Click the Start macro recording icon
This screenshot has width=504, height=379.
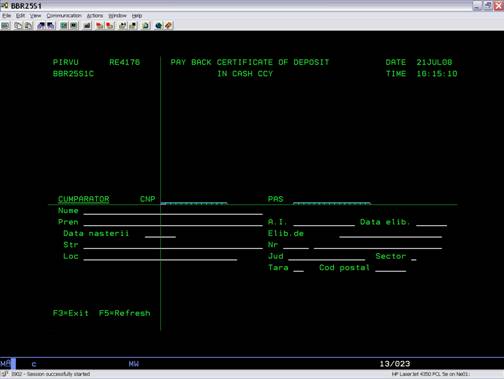click(99, 26)
